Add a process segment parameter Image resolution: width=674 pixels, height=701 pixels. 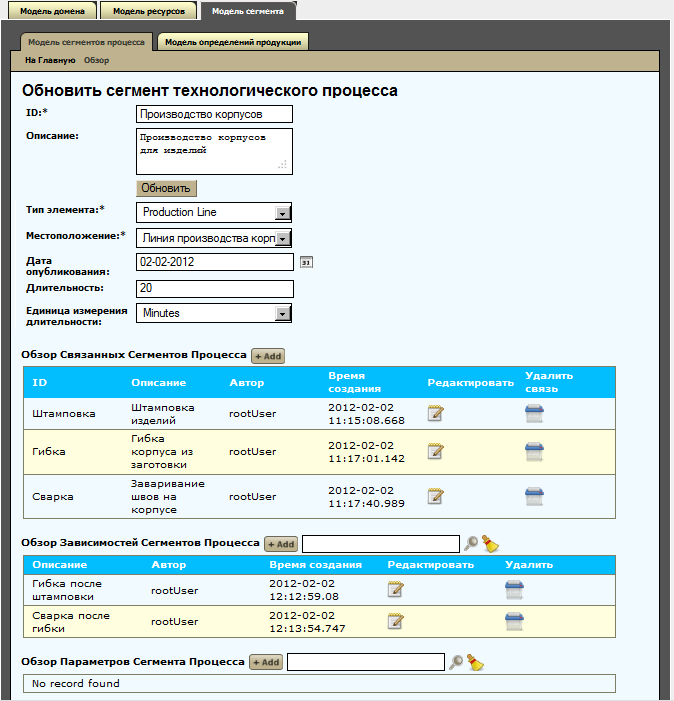(x=266, y=662)
